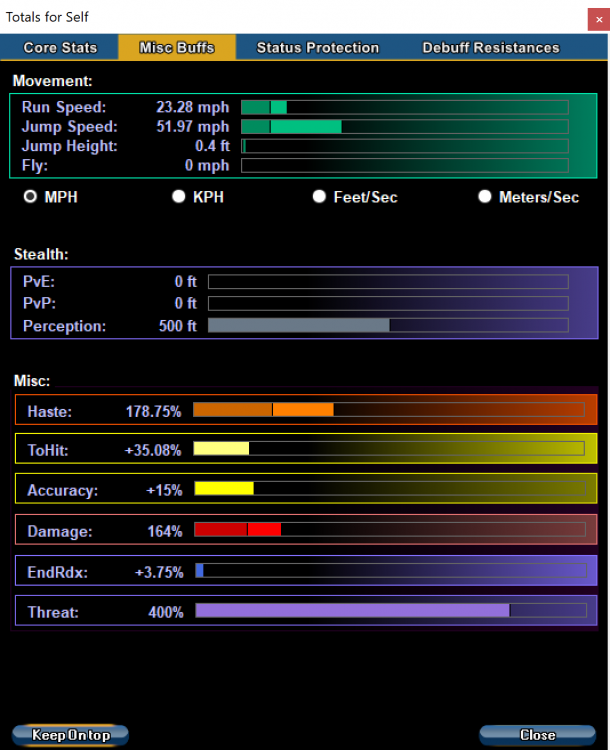
Task: Click the blue EndRdx bar
Action: [x=388, y=570]
